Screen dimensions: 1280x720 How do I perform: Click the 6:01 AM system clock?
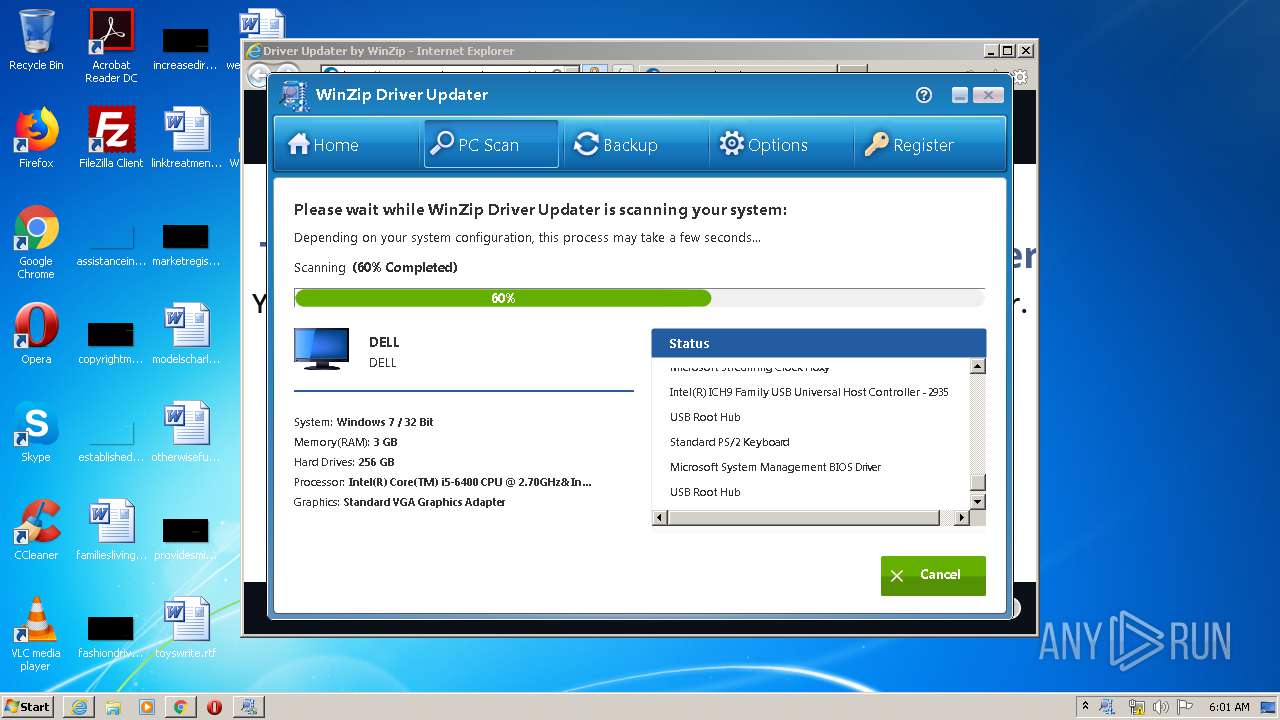(1229, 707)
